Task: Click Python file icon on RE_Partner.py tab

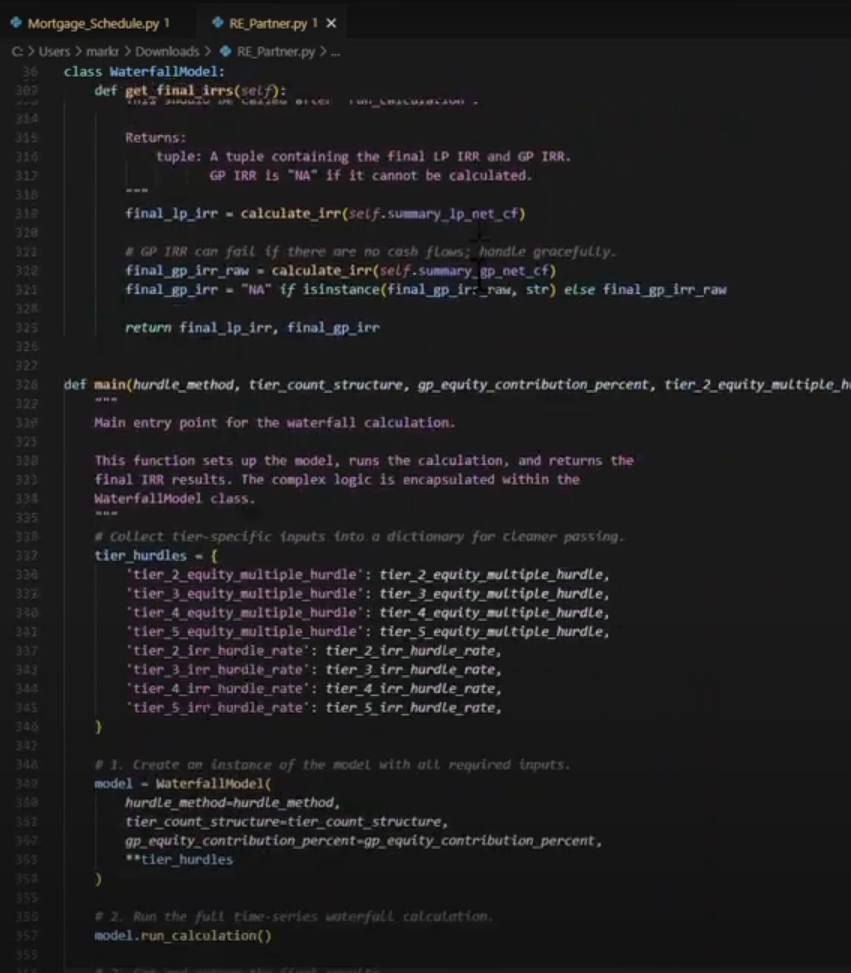Action: [x=217, y=23]
